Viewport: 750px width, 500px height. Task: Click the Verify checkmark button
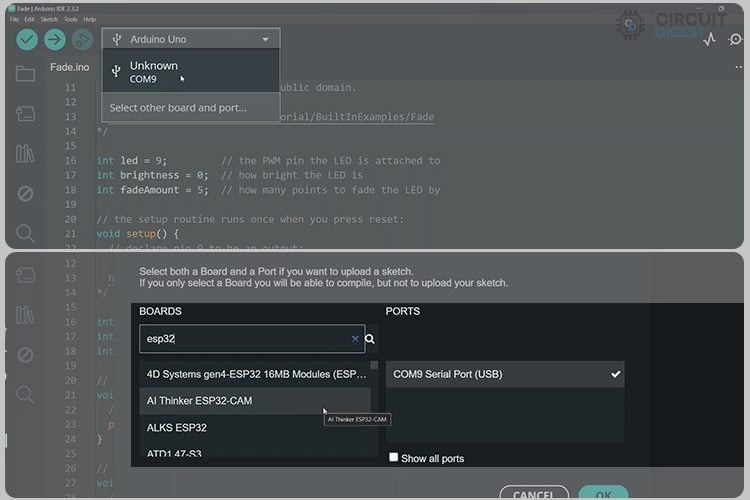(x=27, y=40)
